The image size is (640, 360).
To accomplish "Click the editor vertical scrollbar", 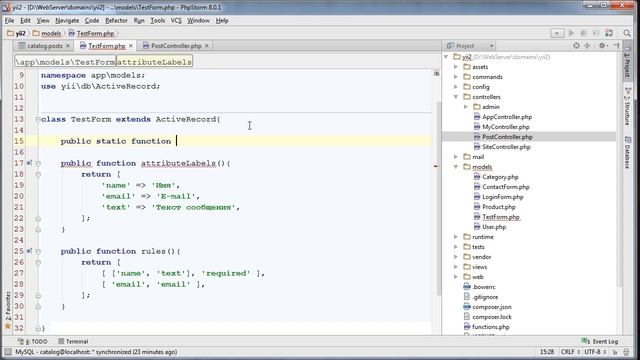I will coord(439,198).
